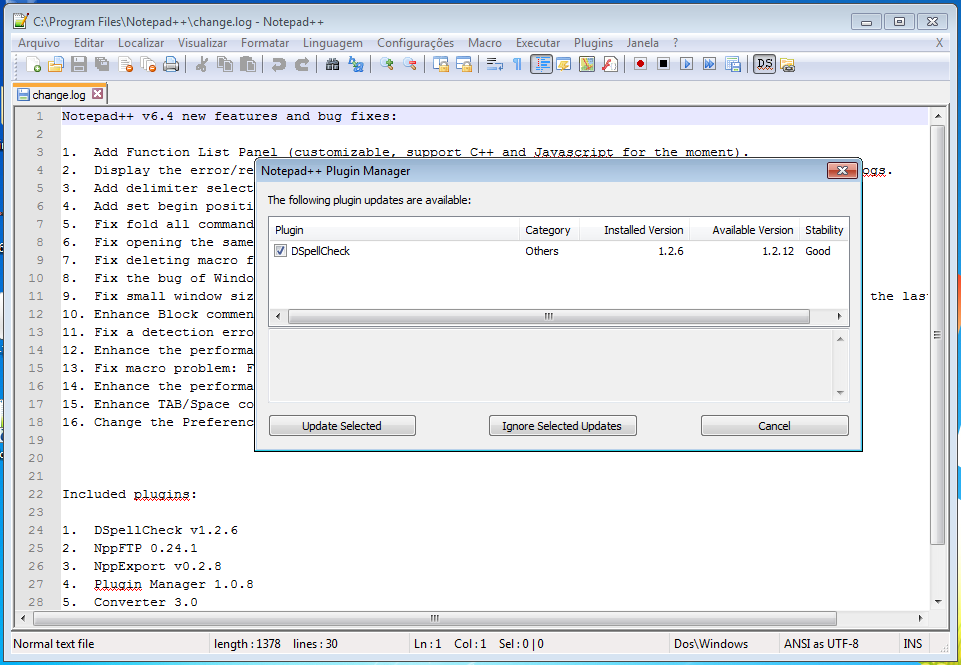Screen dimensions: 961x665
Task: Zoom in using the magnifier icon
Action: point(385,64)
